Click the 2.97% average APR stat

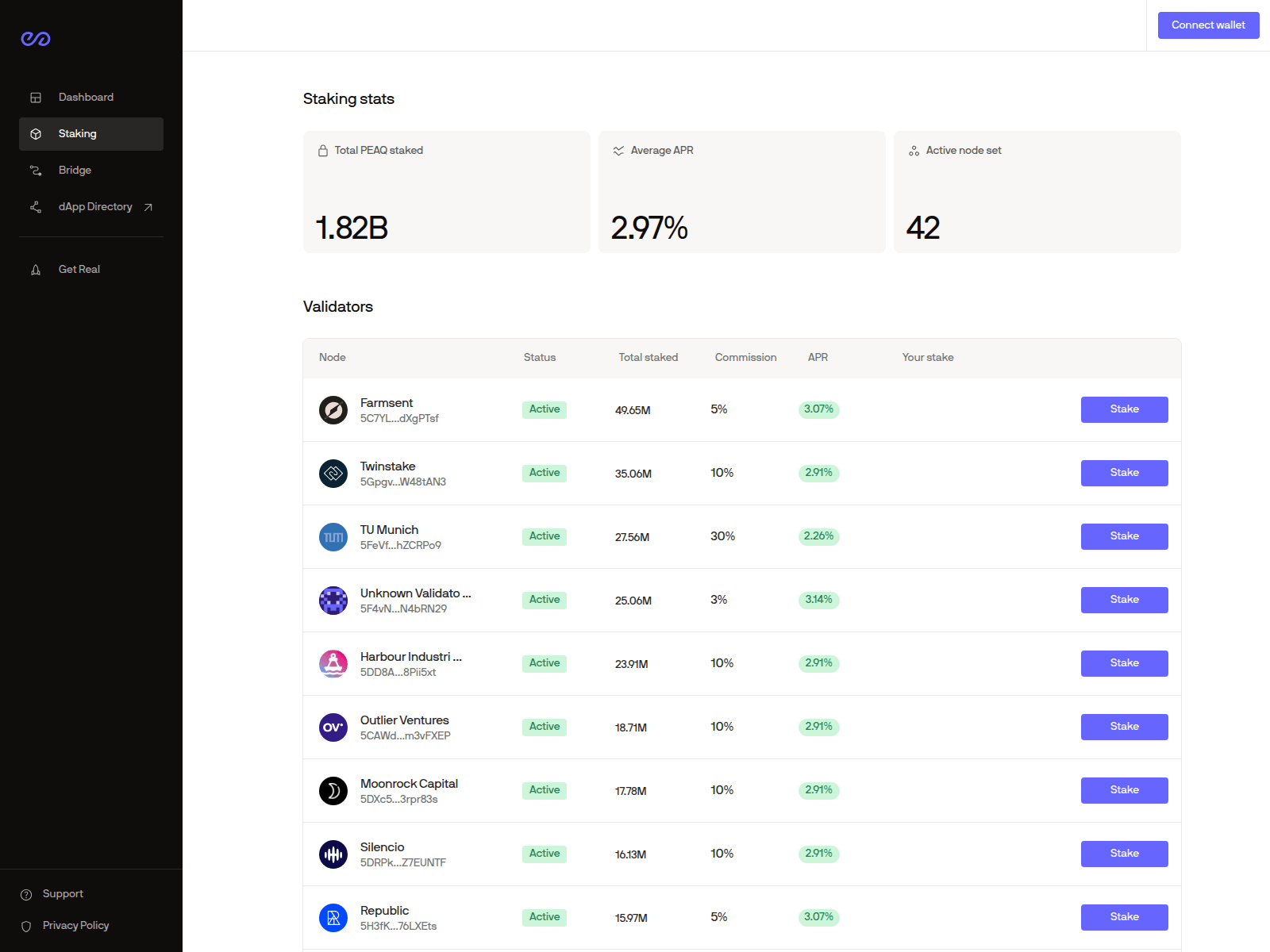coord(649,228)
